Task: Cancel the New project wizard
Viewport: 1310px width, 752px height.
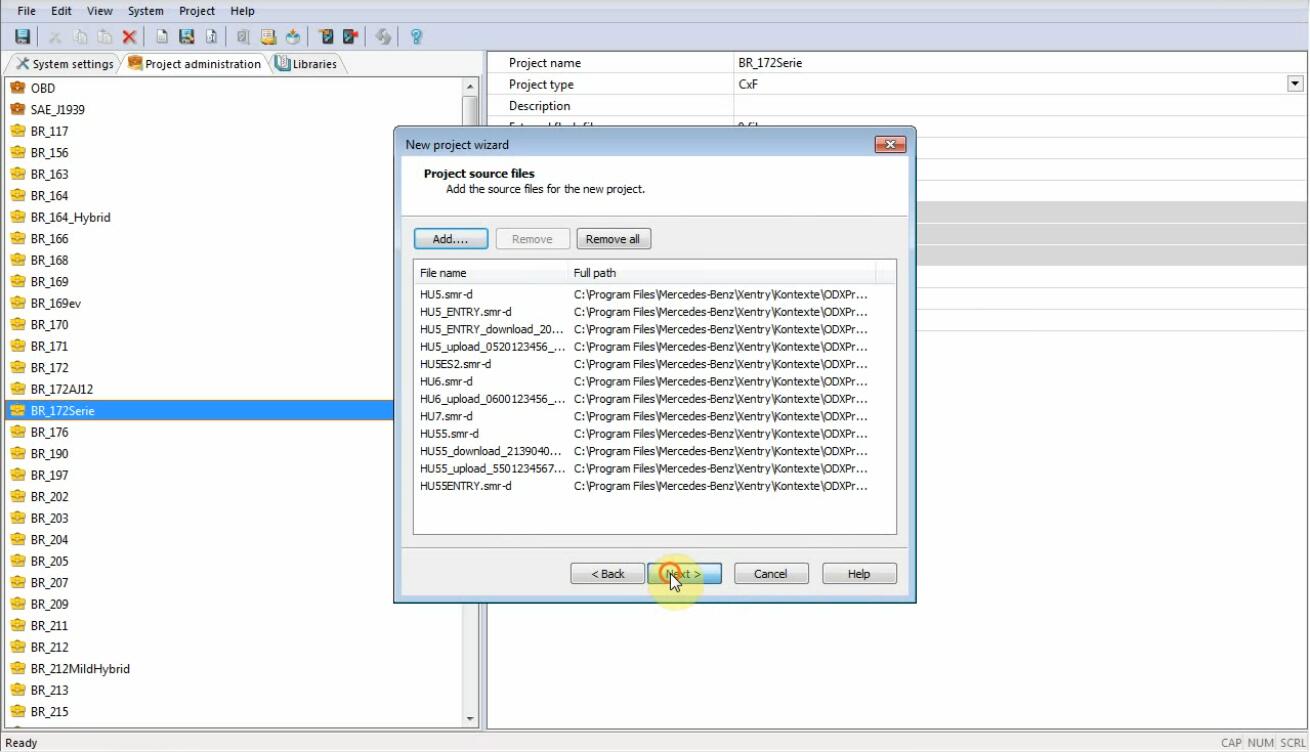Action: coord(770,574)
